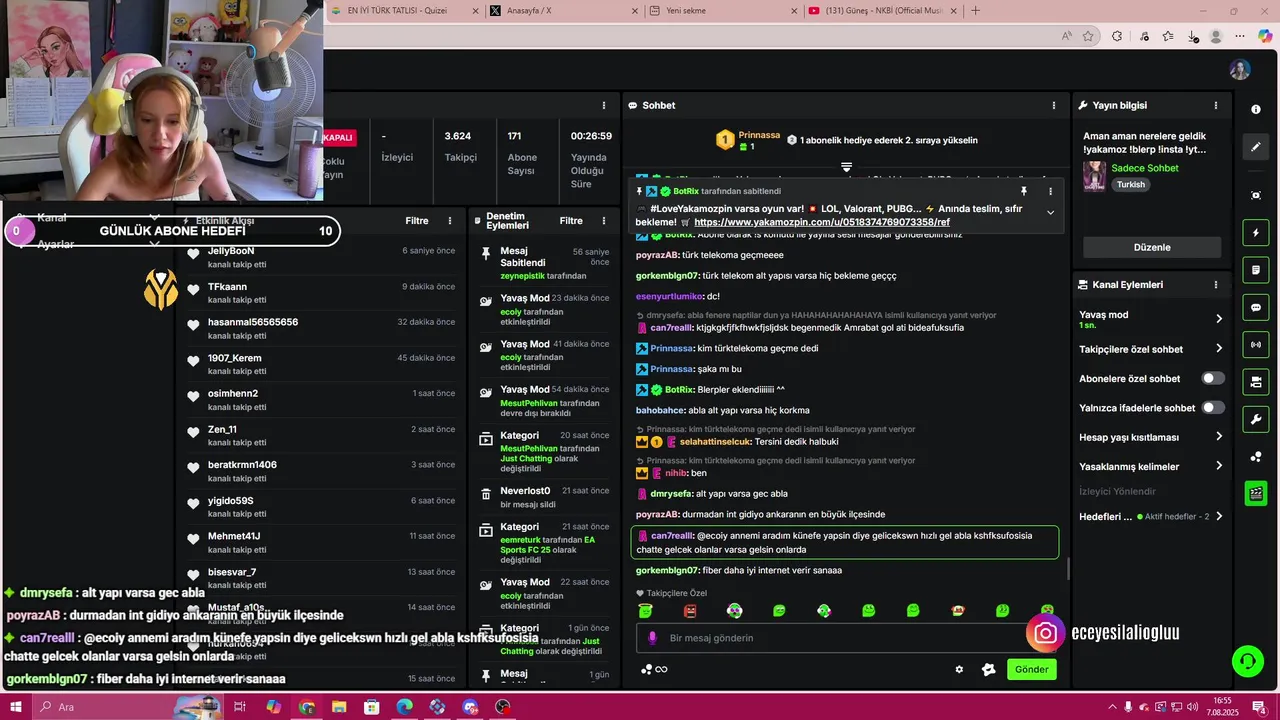This screenshot has width=1280, height=720.
Task: Toggle the document moderation log panel icon
Action: pos(1256,270)
